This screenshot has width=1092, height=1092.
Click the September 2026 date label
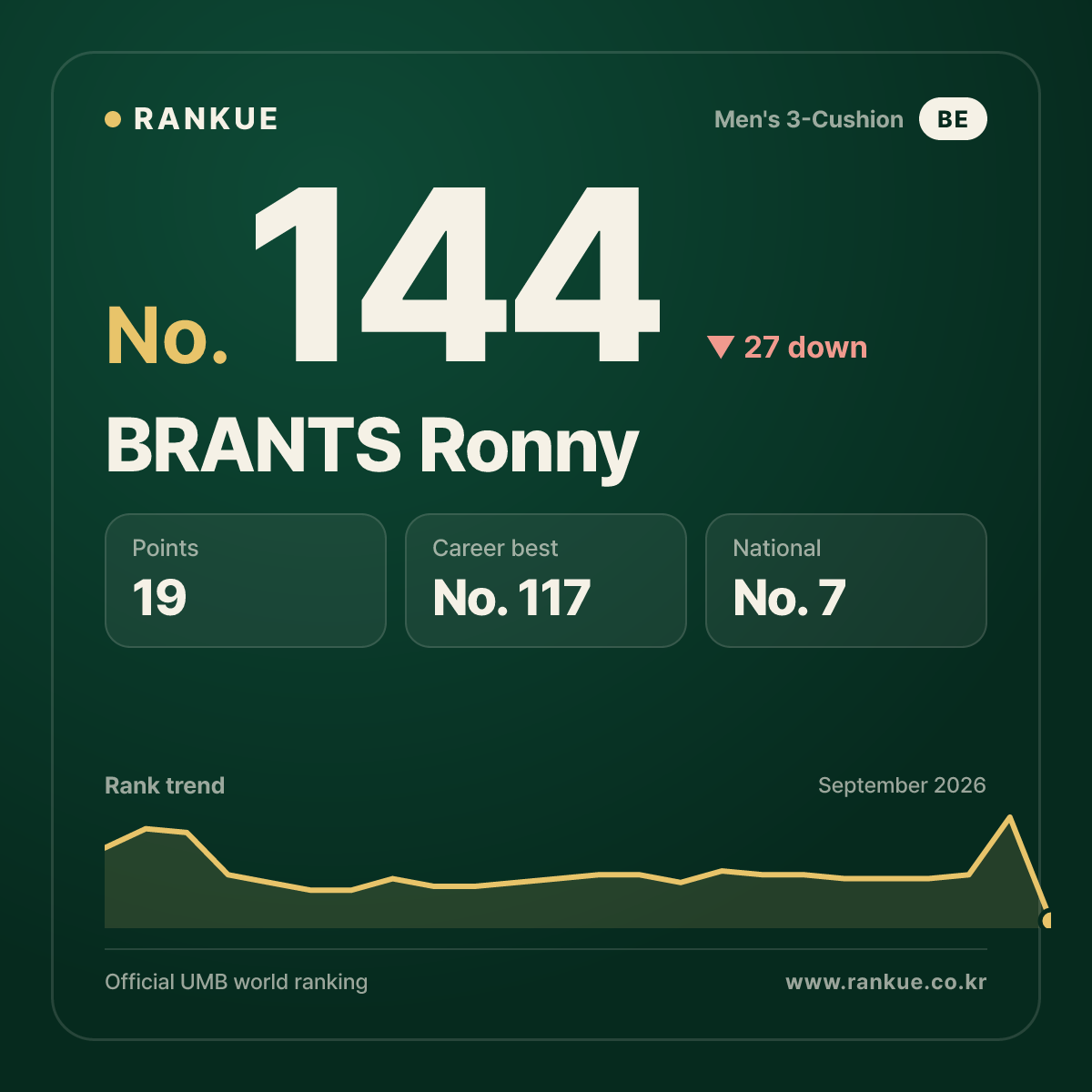[x=902, y=785]
